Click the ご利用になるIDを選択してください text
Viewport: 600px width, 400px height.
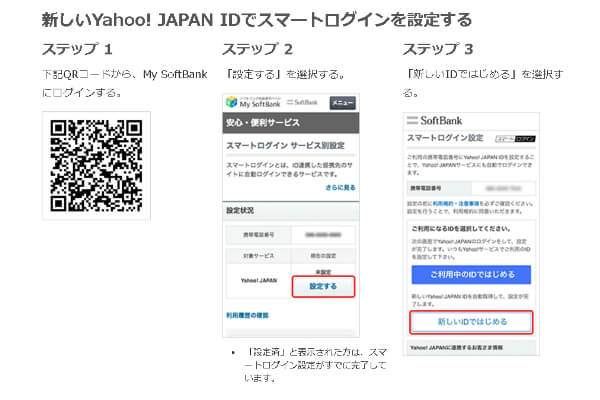pos(461,229)
